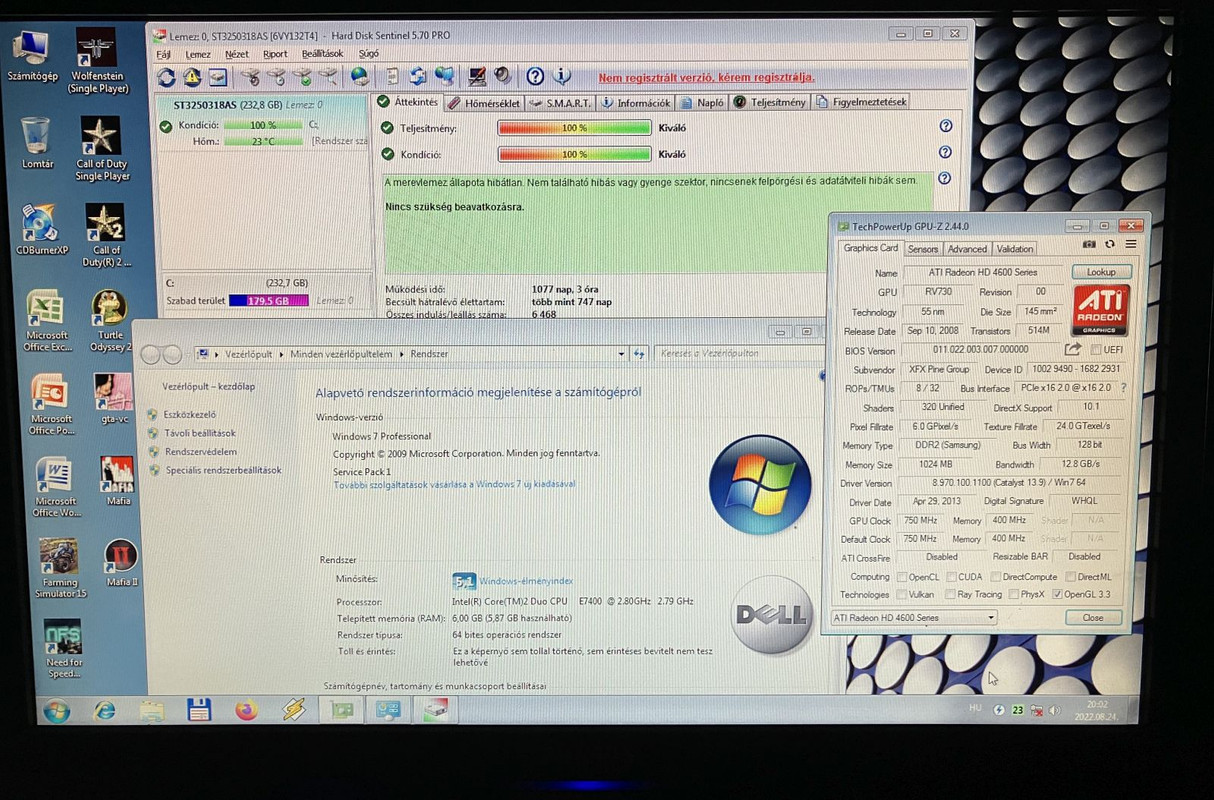The height and width of the screenshot is (800, 1214).
Task: Click the yellow warning icon in Hard Disk Sentinel toolbar
Action: 192,77
